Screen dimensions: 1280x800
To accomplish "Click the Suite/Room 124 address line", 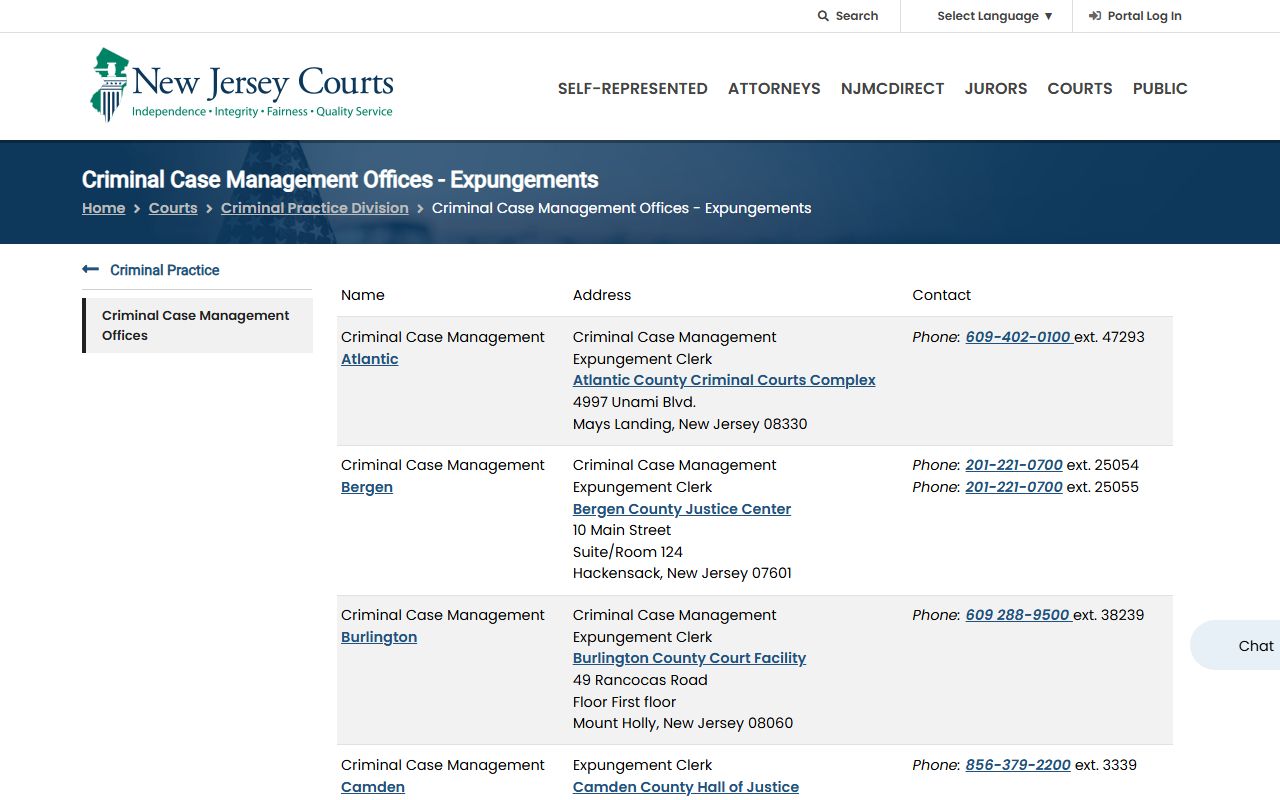I will click(x=628, y=552).
